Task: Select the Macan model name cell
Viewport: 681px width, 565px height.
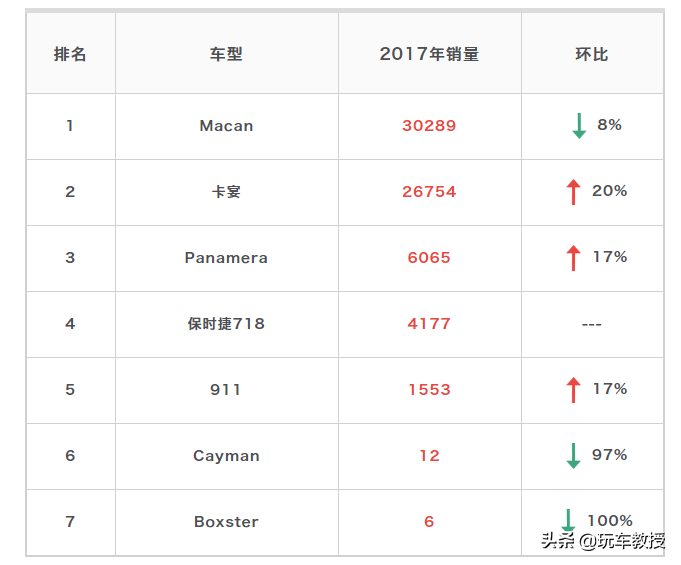Action: 226,126
